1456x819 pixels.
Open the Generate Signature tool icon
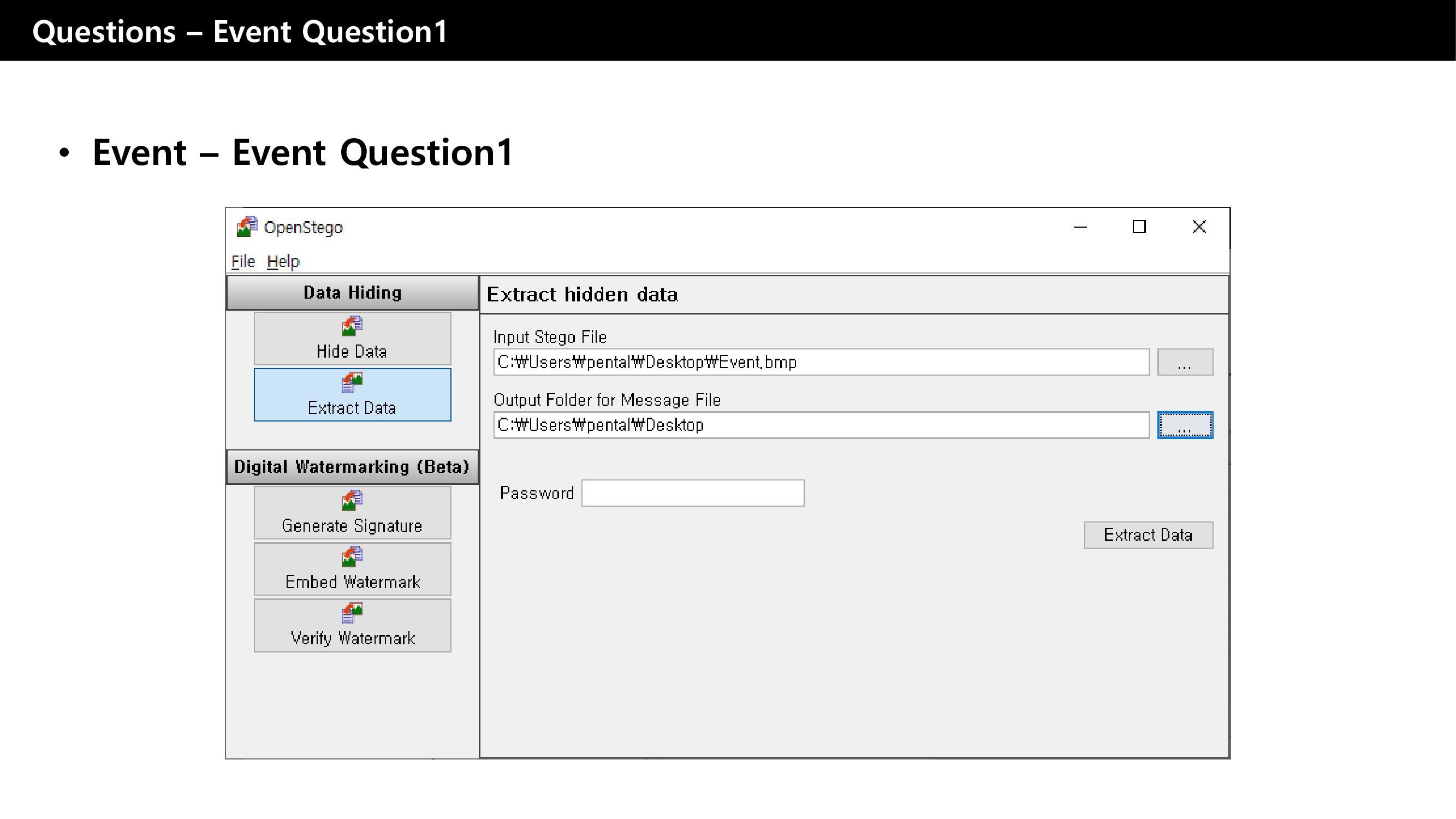[x=352, y=501]
